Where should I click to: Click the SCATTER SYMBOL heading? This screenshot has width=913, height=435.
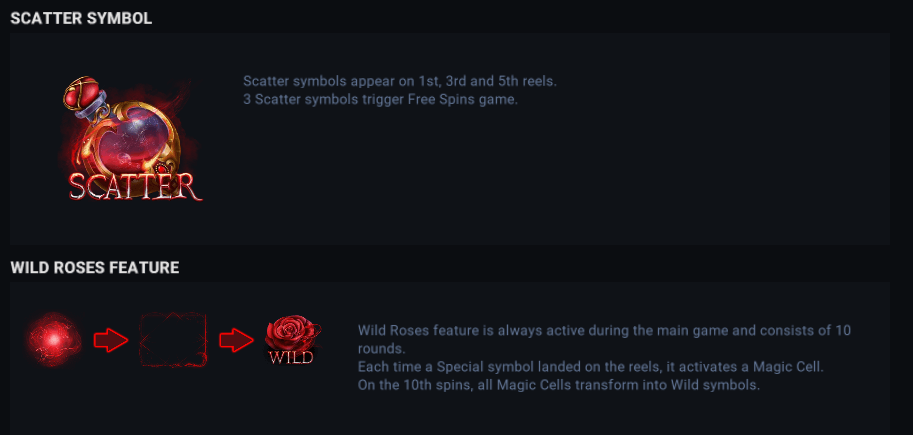[x=81, y=19]
